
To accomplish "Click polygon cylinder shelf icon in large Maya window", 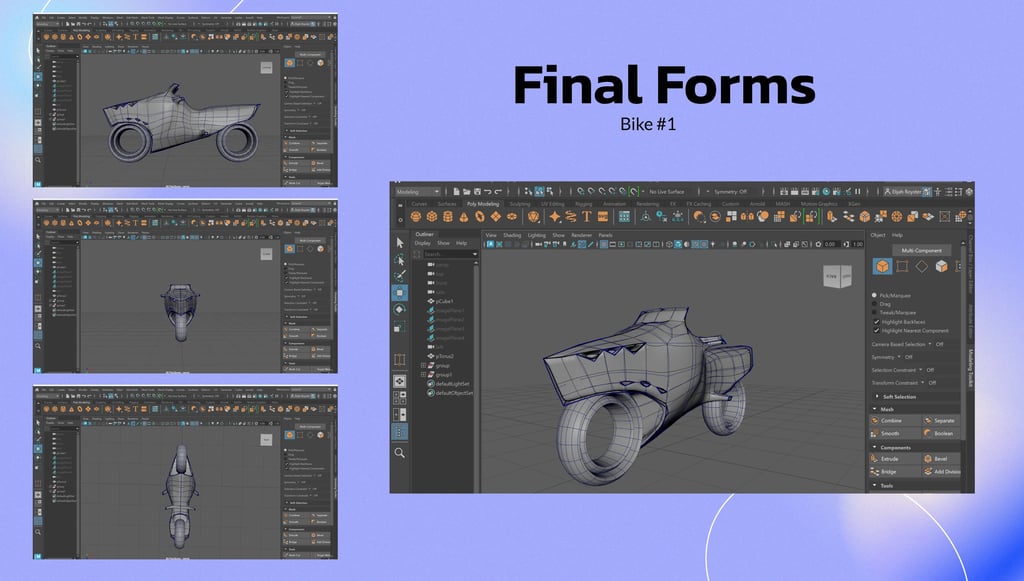I will click(x=448, y=217).
